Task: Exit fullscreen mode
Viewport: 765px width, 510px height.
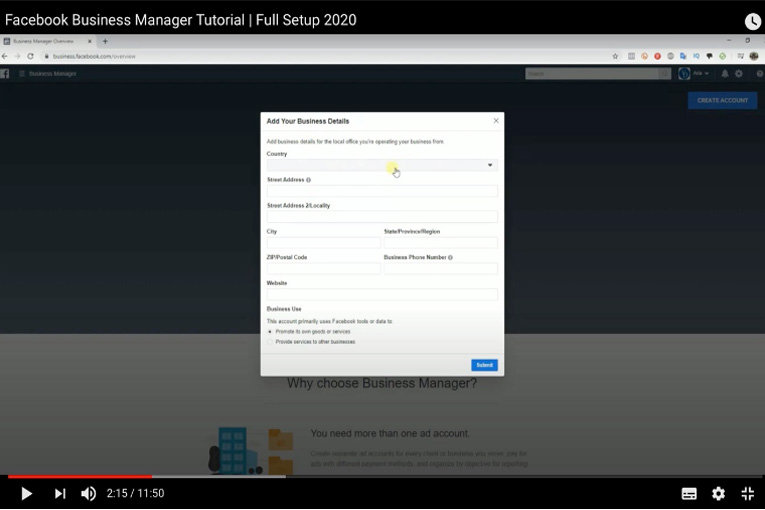Action: click(747, 493)
